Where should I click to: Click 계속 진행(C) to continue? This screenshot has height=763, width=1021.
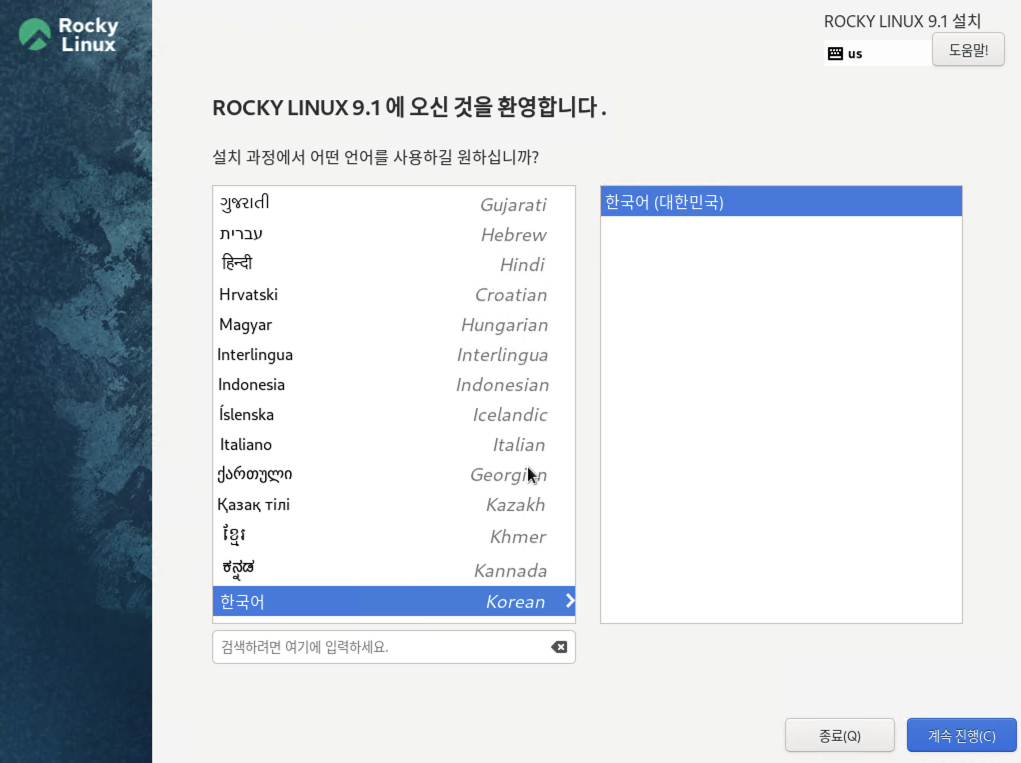click(961, 736)
